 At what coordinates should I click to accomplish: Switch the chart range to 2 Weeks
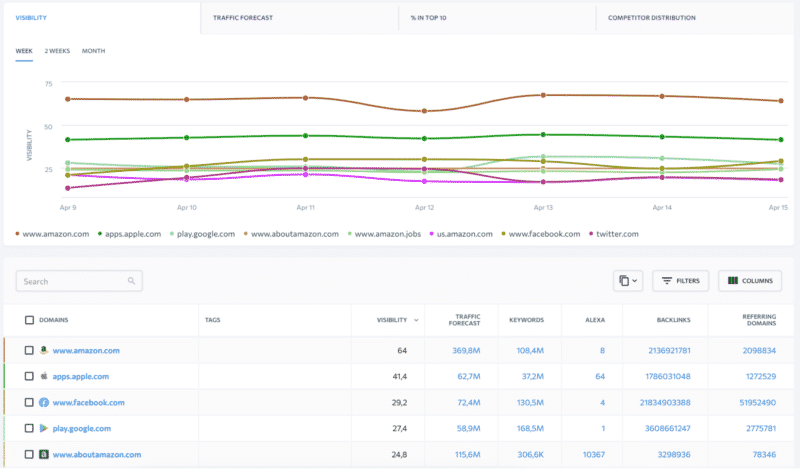[x=57, y=51]
